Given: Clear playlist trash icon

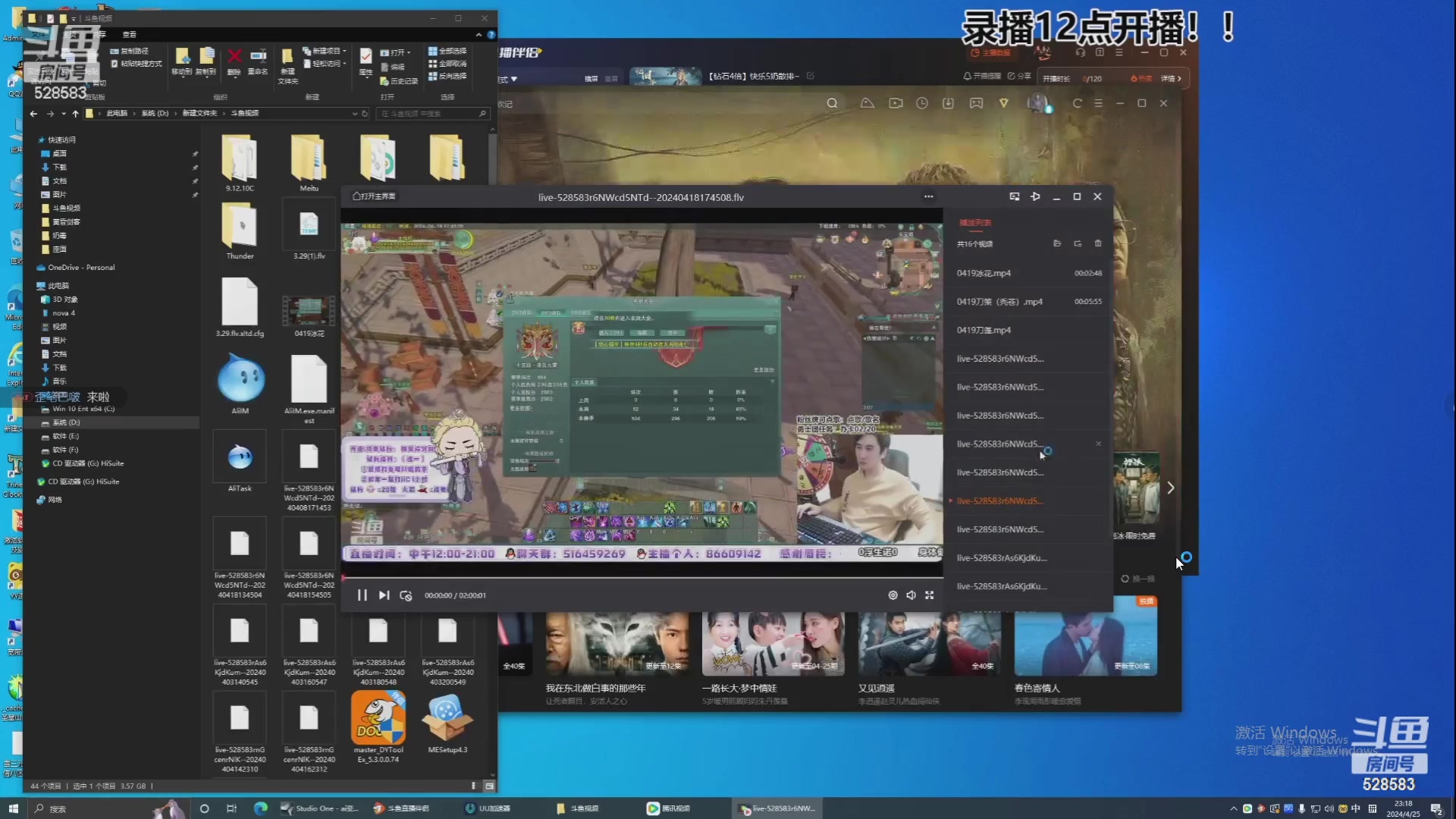Looking at the screenshot, I should pyautogui.click(x=1098, y=243).
